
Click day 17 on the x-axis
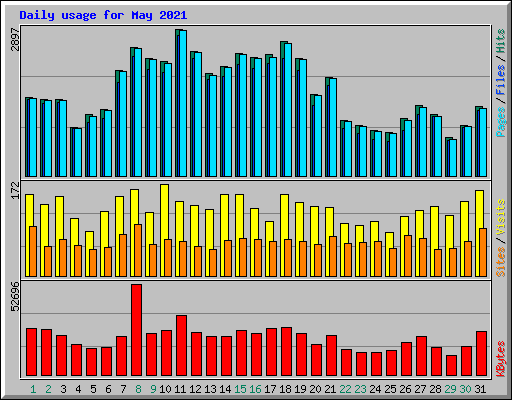[x=270, y=389]
